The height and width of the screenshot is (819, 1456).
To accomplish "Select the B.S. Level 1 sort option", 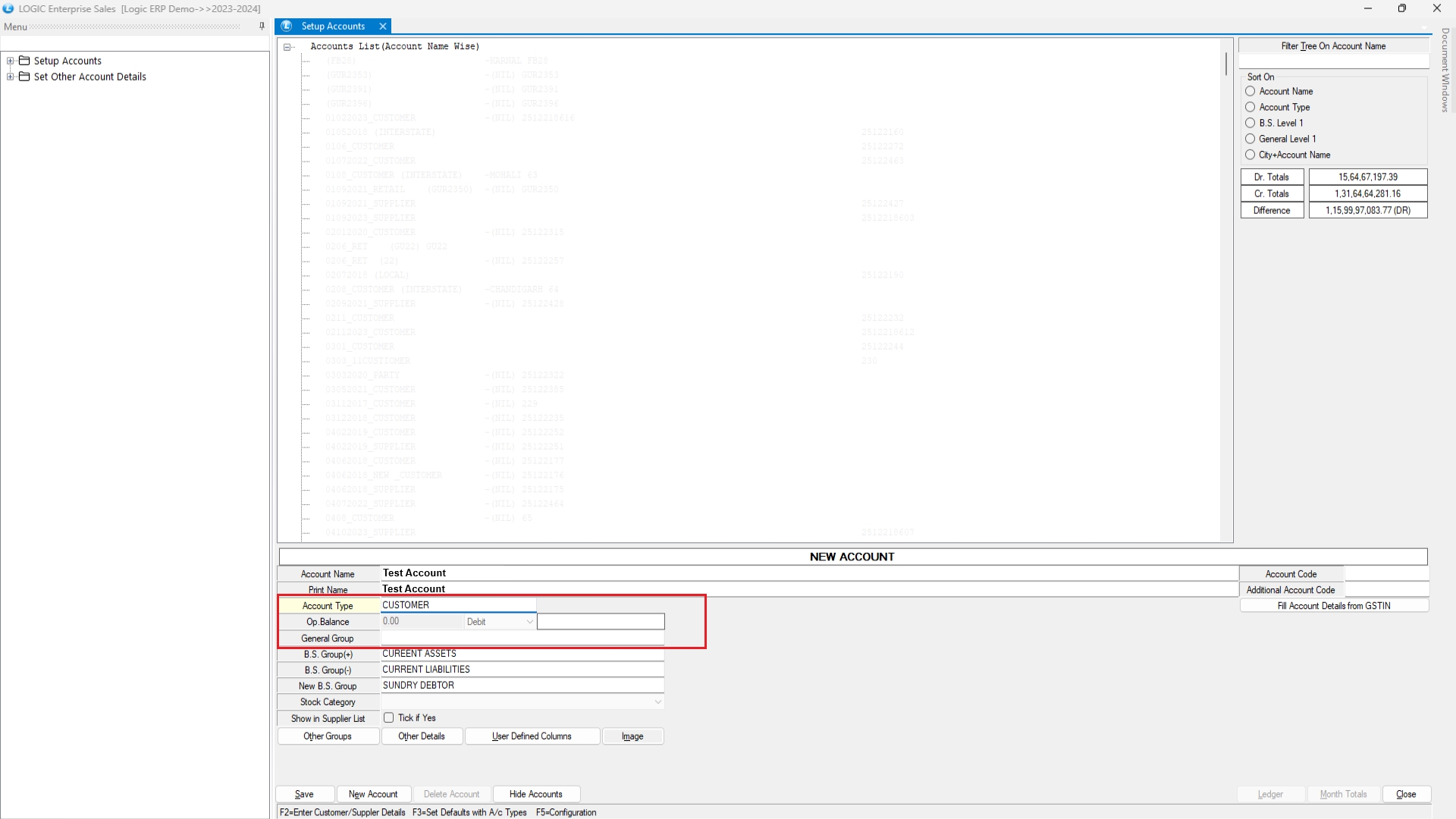I will tap(1250, 123).
